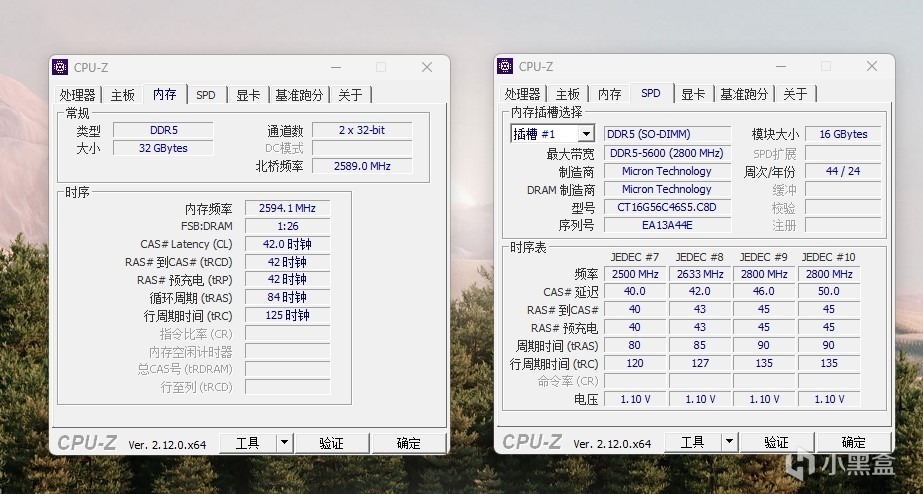Image resolution: width=923 pixels, height=494 pixels.
Task: Click the 2 x 32-bit channel value
Action: point(362,130)
